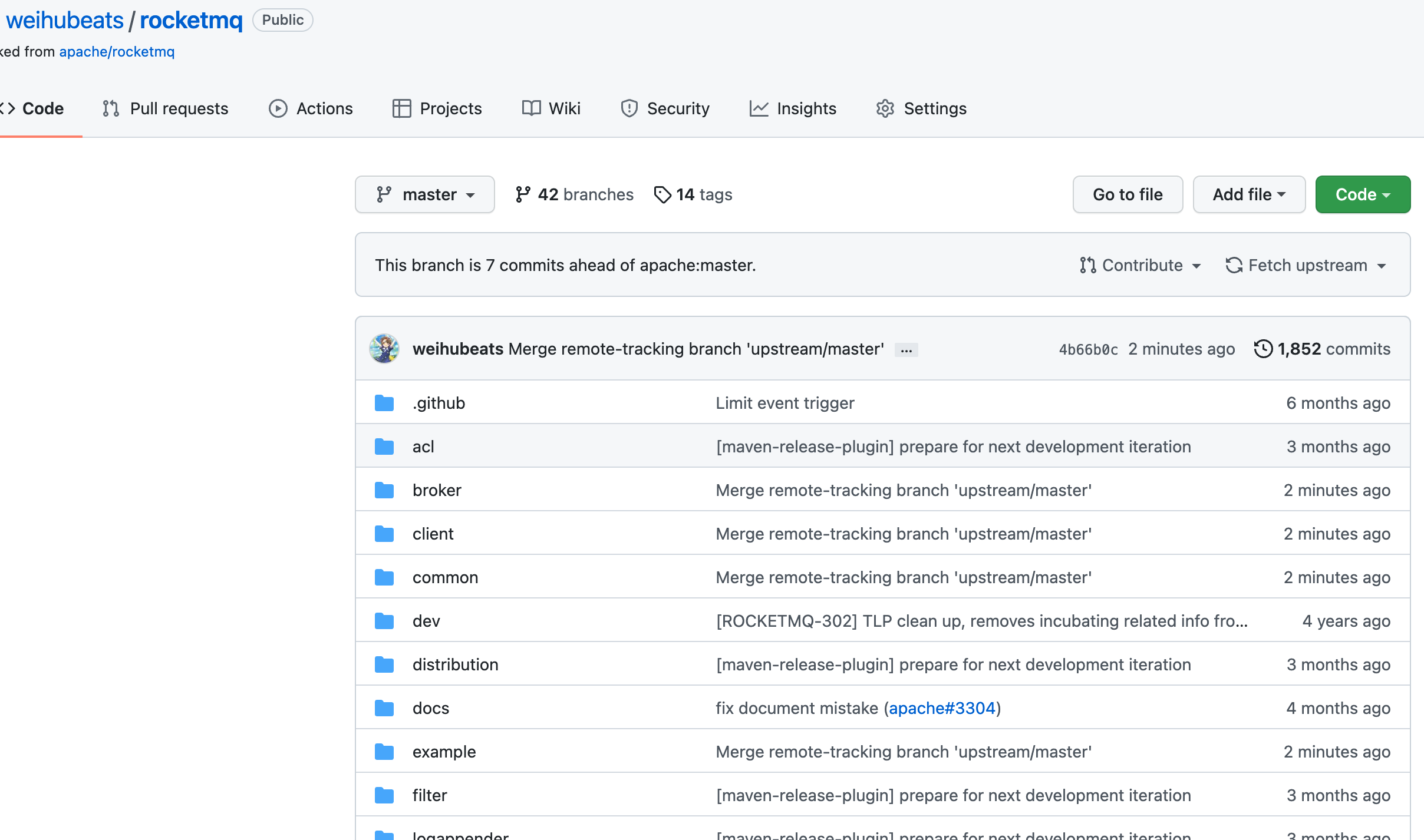1424x840 pixels.
Task: Click folder icon beside filter
Action: pyautogui.click(x=384, y=795)
